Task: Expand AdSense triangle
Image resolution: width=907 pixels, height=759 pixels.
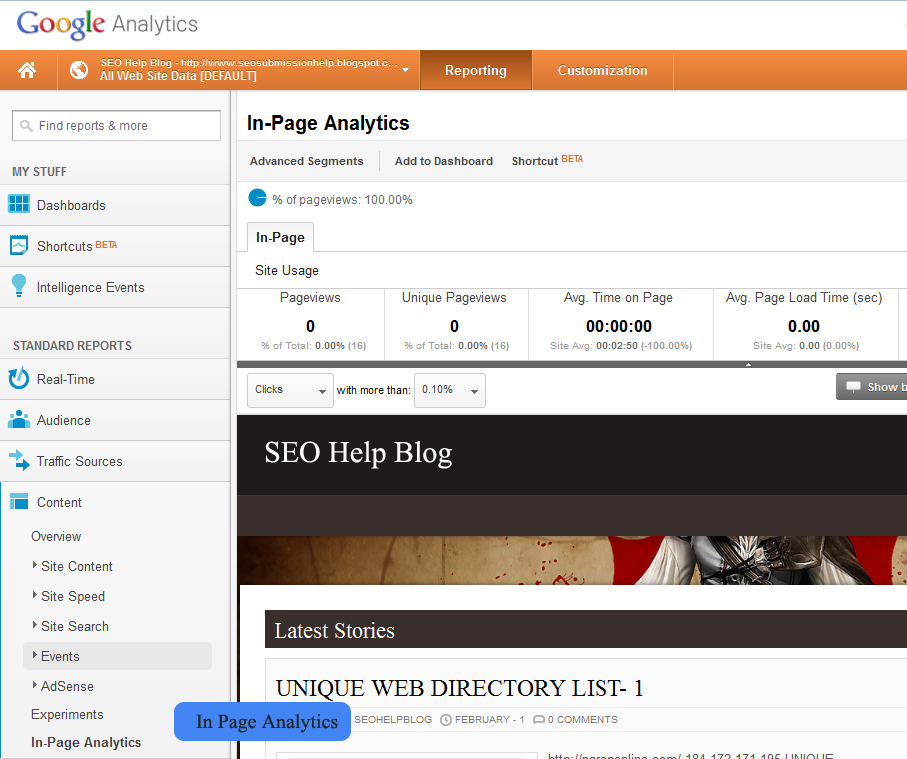Action: coord(35,685)
